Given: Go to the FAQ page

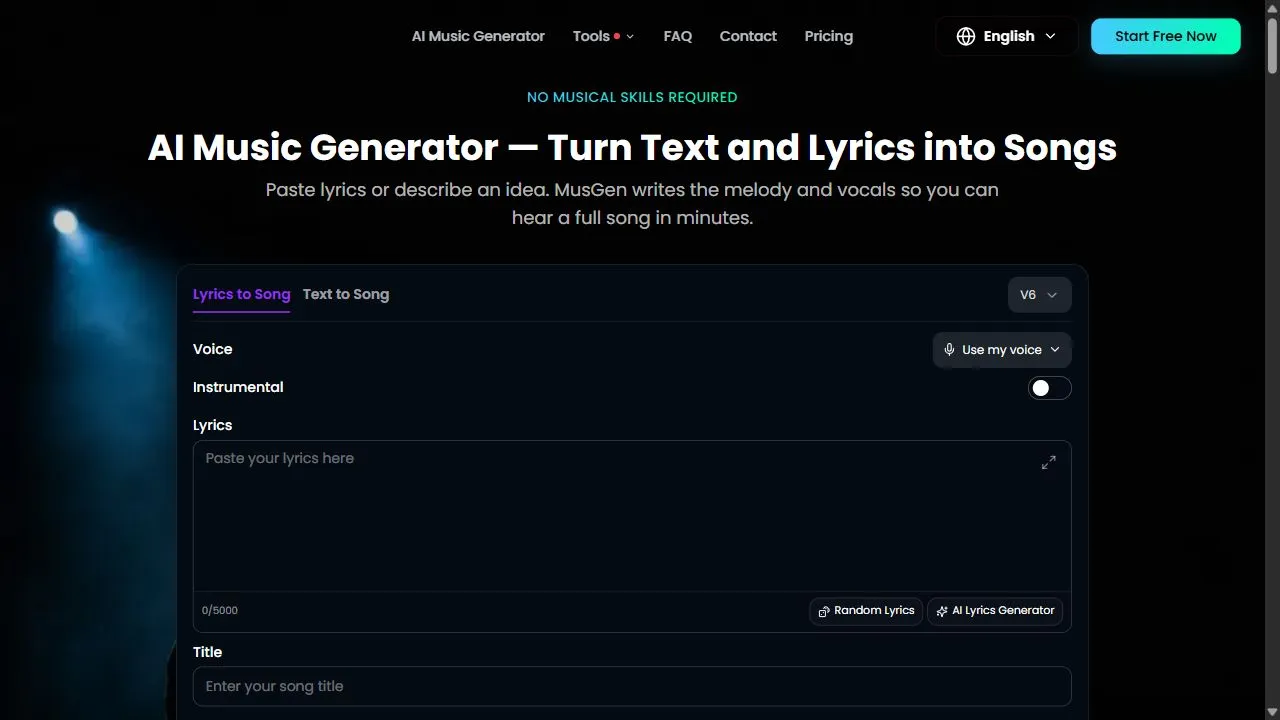Looking at the screenshot, I should click(678, 36).
